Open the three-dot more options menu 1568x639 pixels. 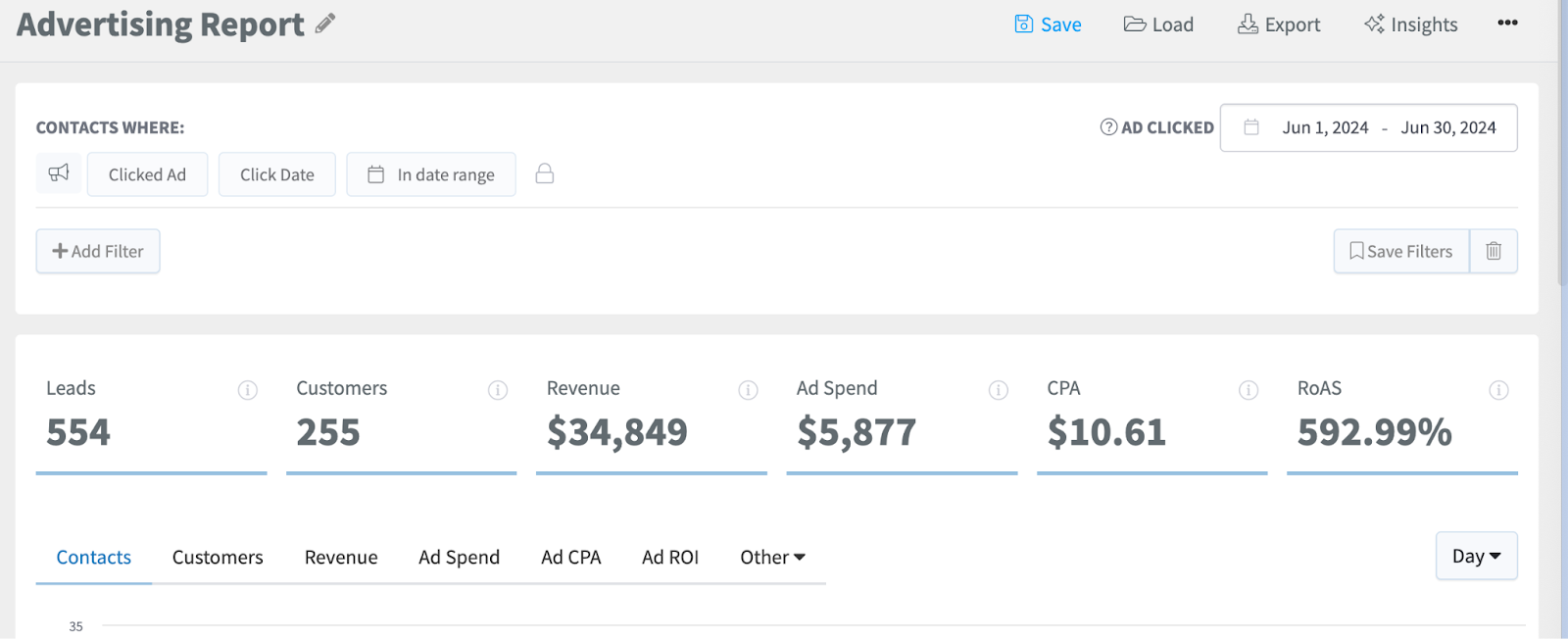point(1507,24)
